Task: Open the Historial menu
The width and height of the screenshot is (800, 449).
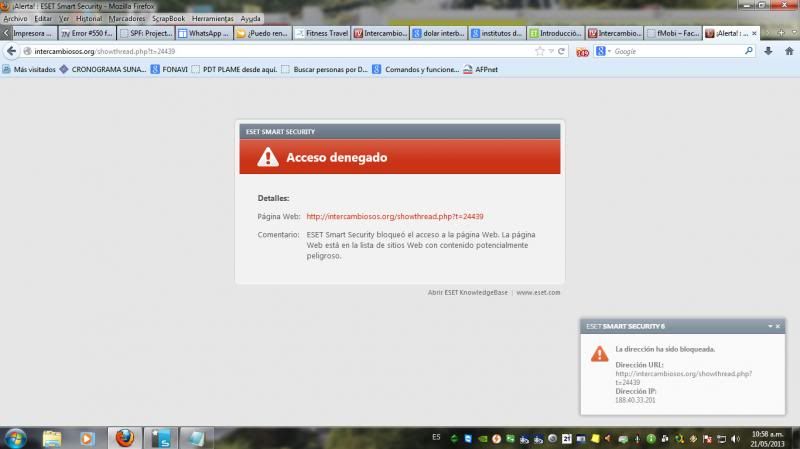Action: click(89, 18)
